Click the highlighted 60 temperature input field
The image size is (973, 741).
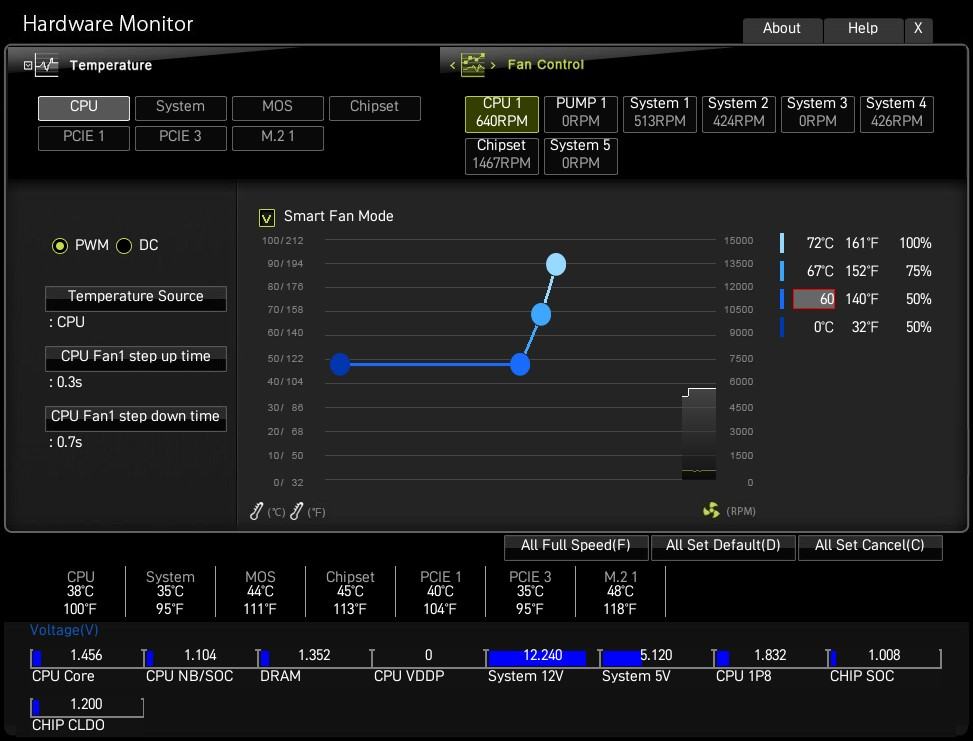click(814, 299)
